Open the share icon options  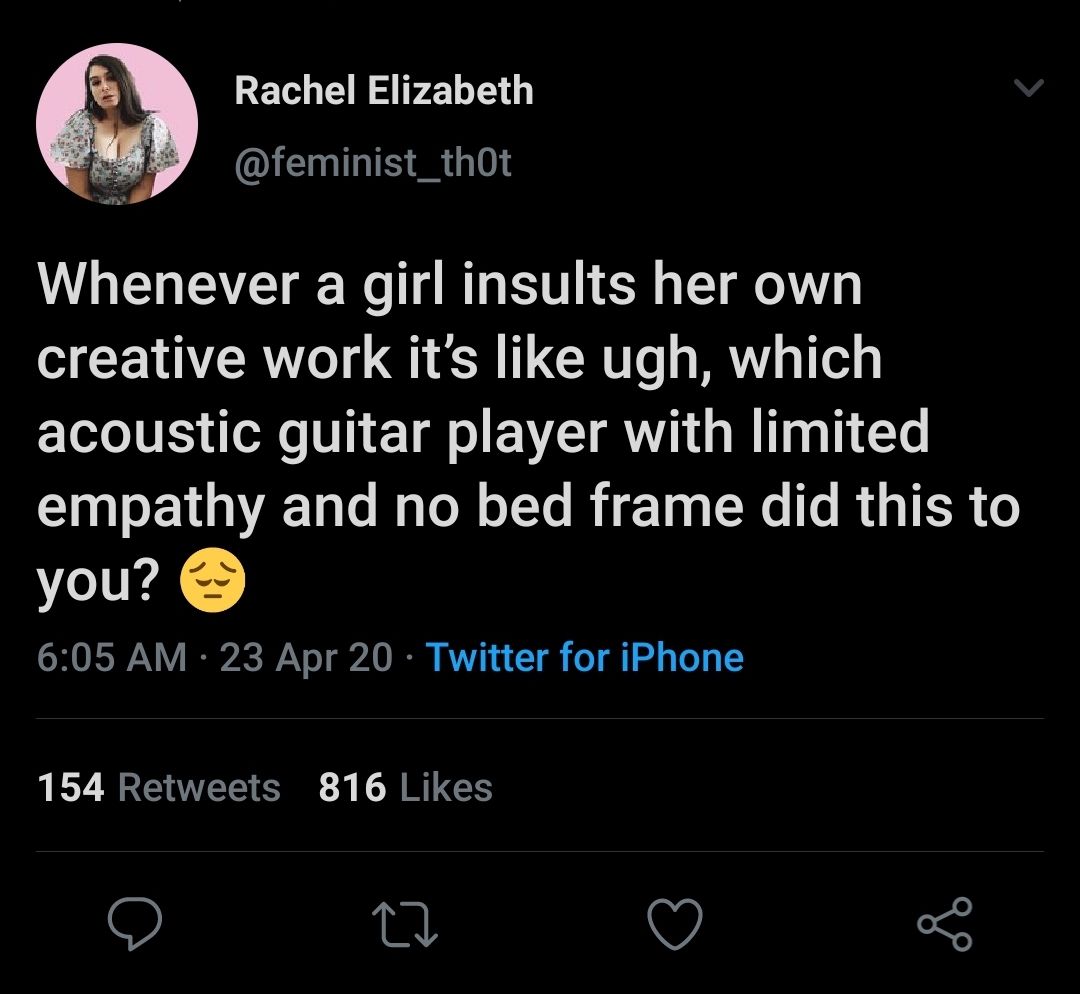[x=945, y=924]
